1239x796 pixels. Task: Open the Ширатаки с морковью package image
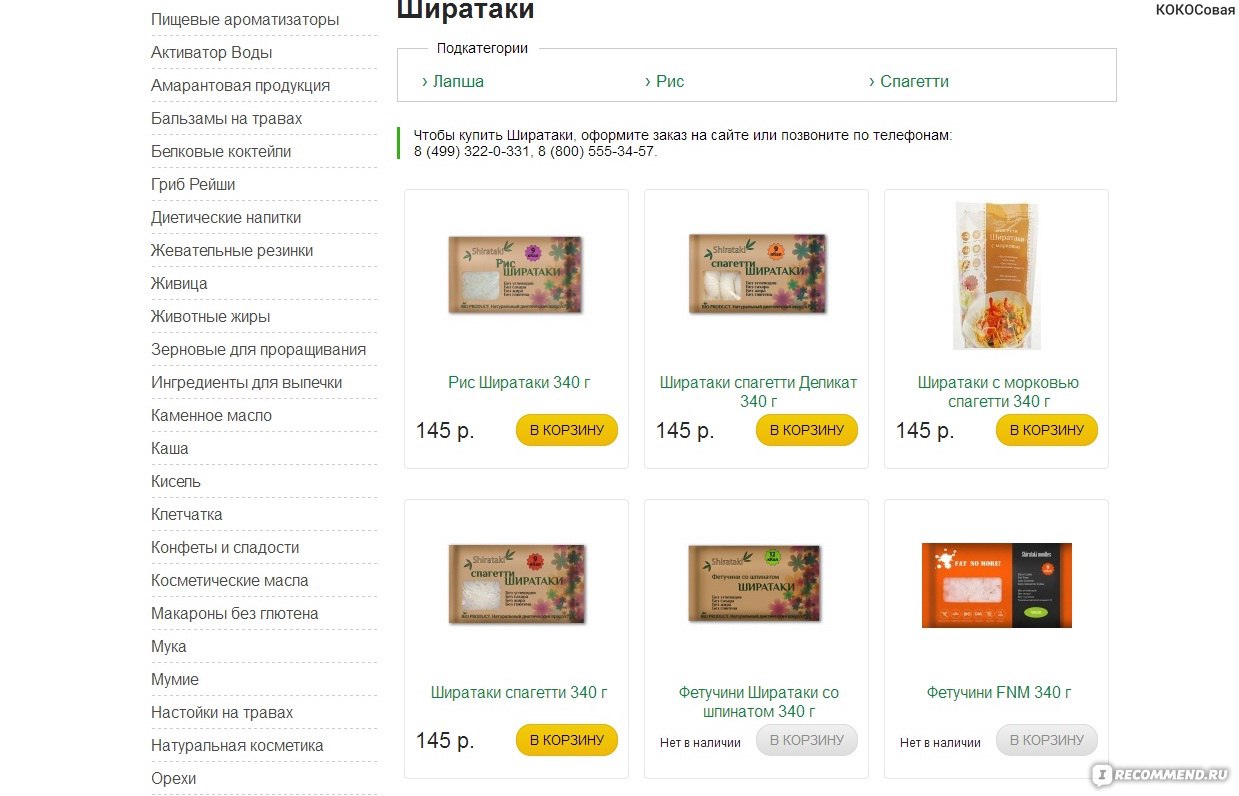click(997, 275)
